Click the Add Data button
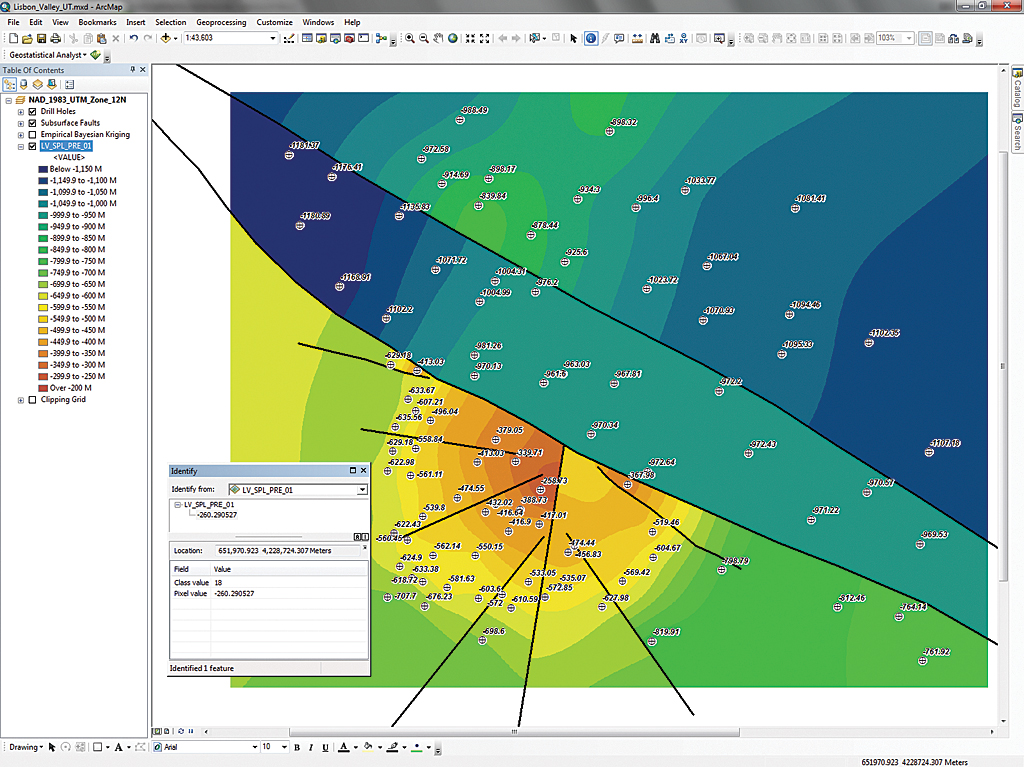This screenshot has width=1024, height=767. [164, 38]
